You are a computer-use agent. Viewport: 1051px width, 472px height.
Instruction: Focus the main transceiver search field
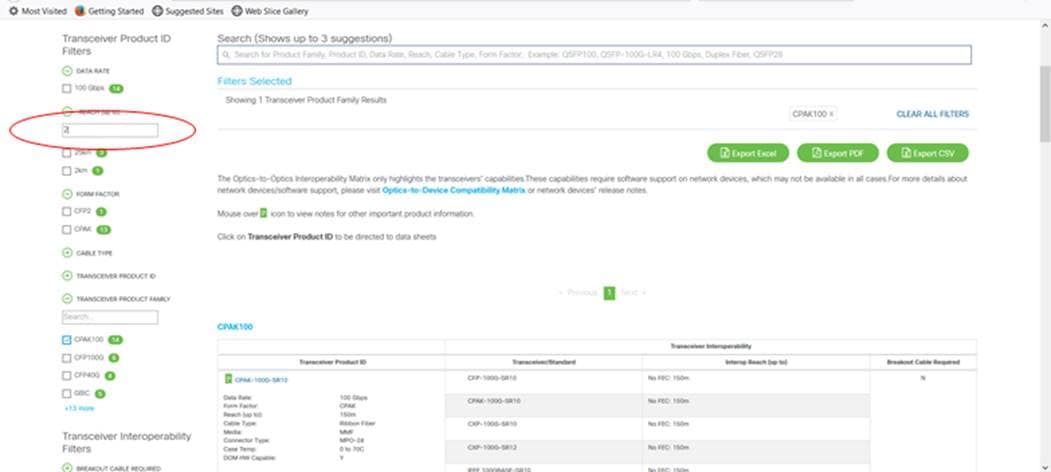coord(594,55)
